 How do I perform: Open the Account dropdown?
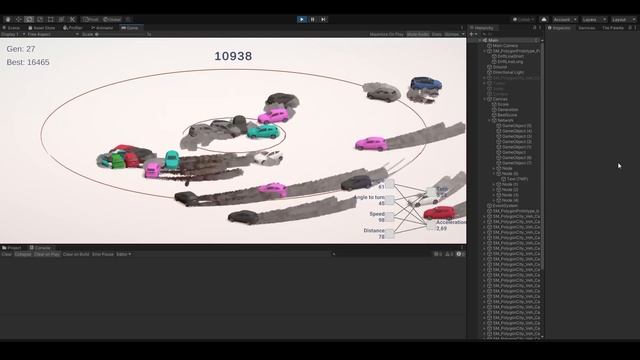564,19
